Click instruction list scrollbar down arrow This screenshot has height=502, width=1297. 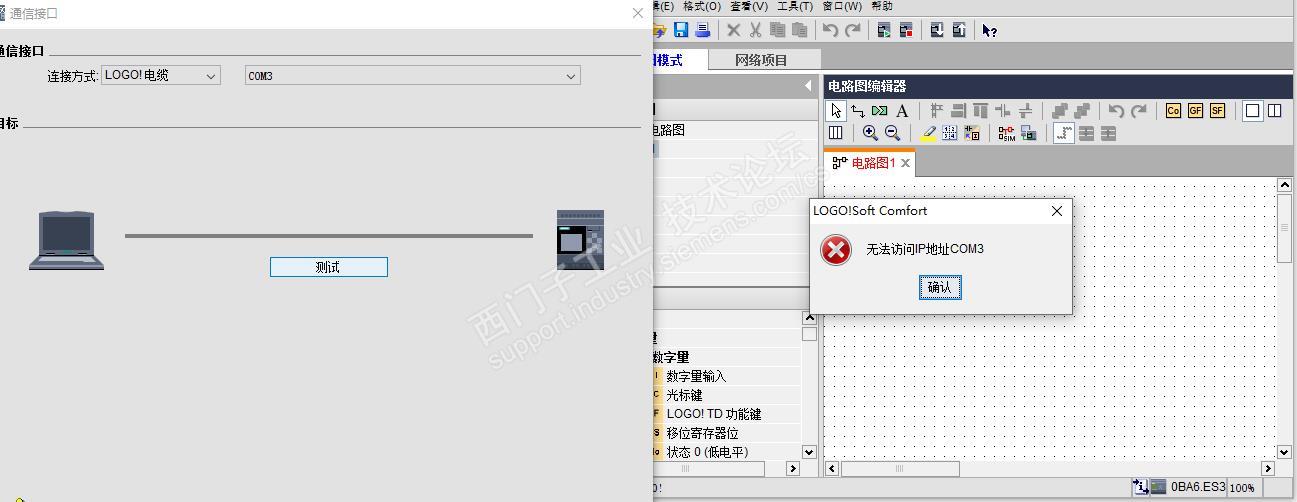point(809,452)
